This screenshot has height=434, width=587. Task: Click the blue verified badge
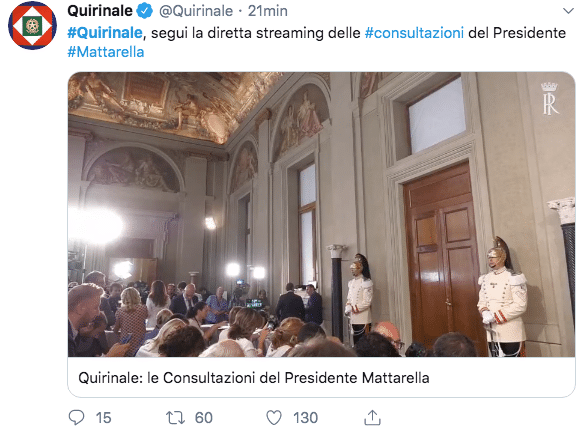click(145, 11)
